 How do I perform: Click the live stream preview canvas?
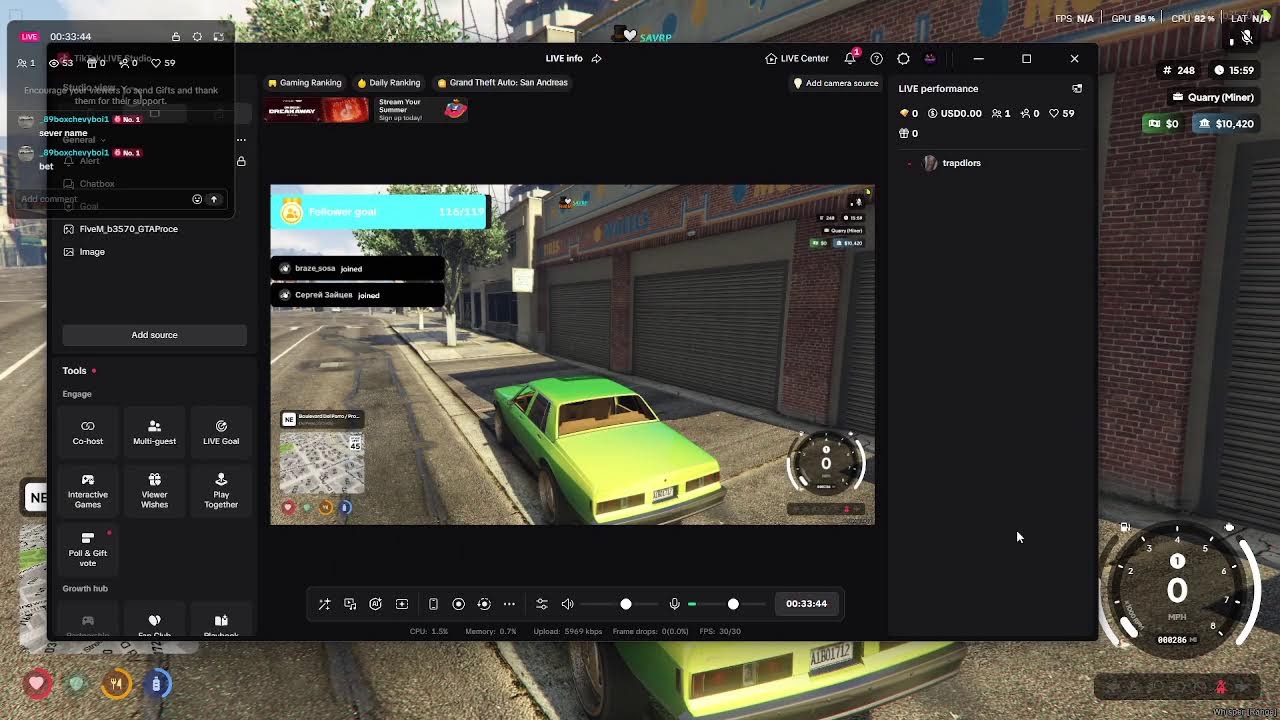[x=572, y=355]
